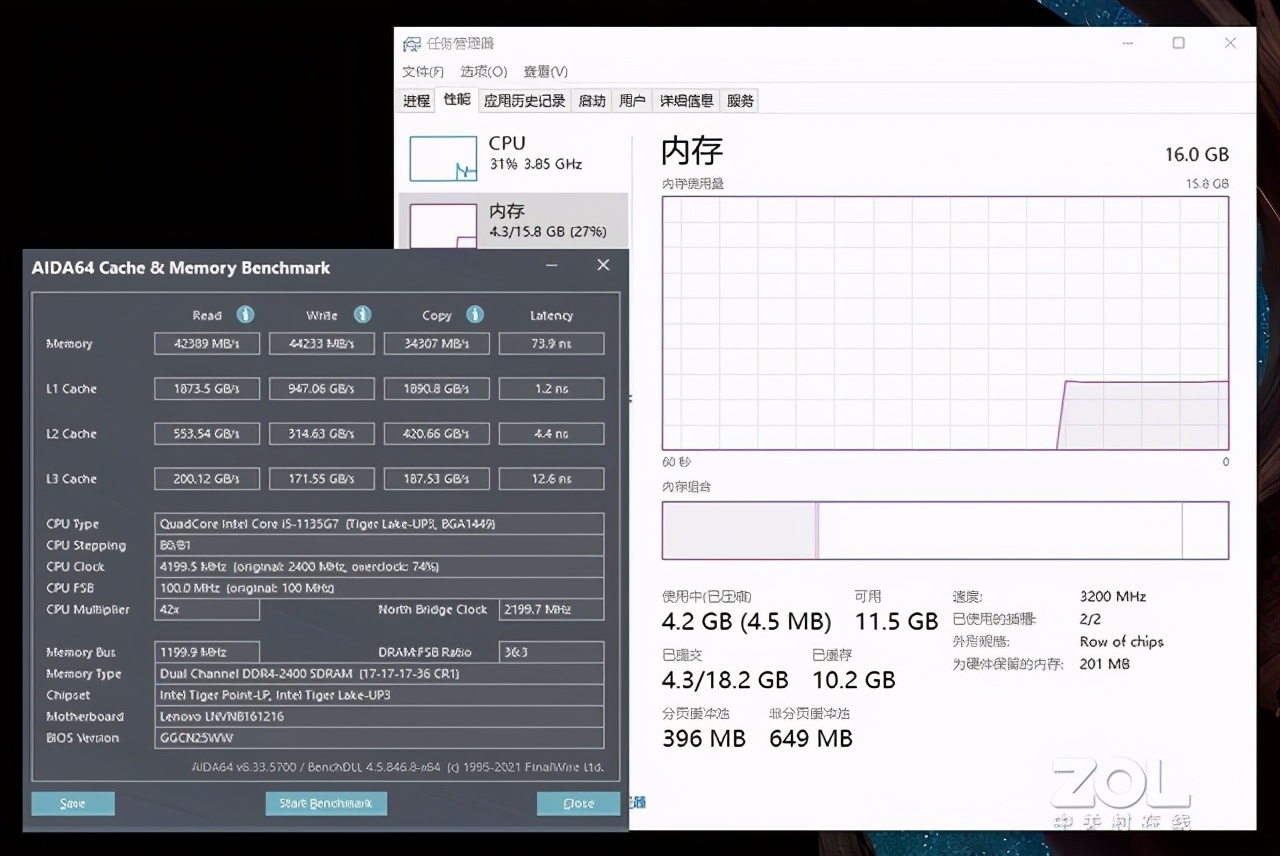Switch to the 启动 tab

pyautogui.click(x=592, y=101)
